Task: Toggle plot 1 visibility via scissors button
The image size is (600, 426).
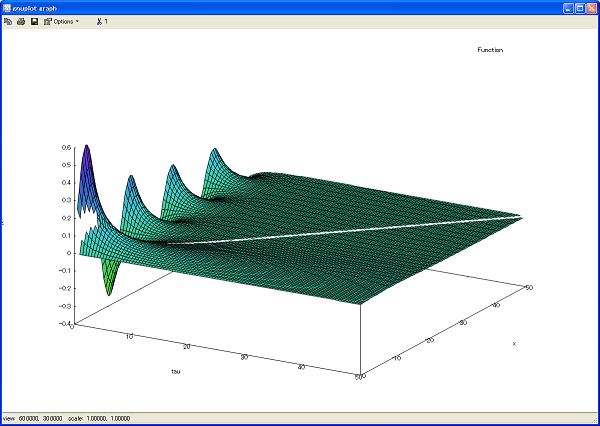Action: pos(102,22)
